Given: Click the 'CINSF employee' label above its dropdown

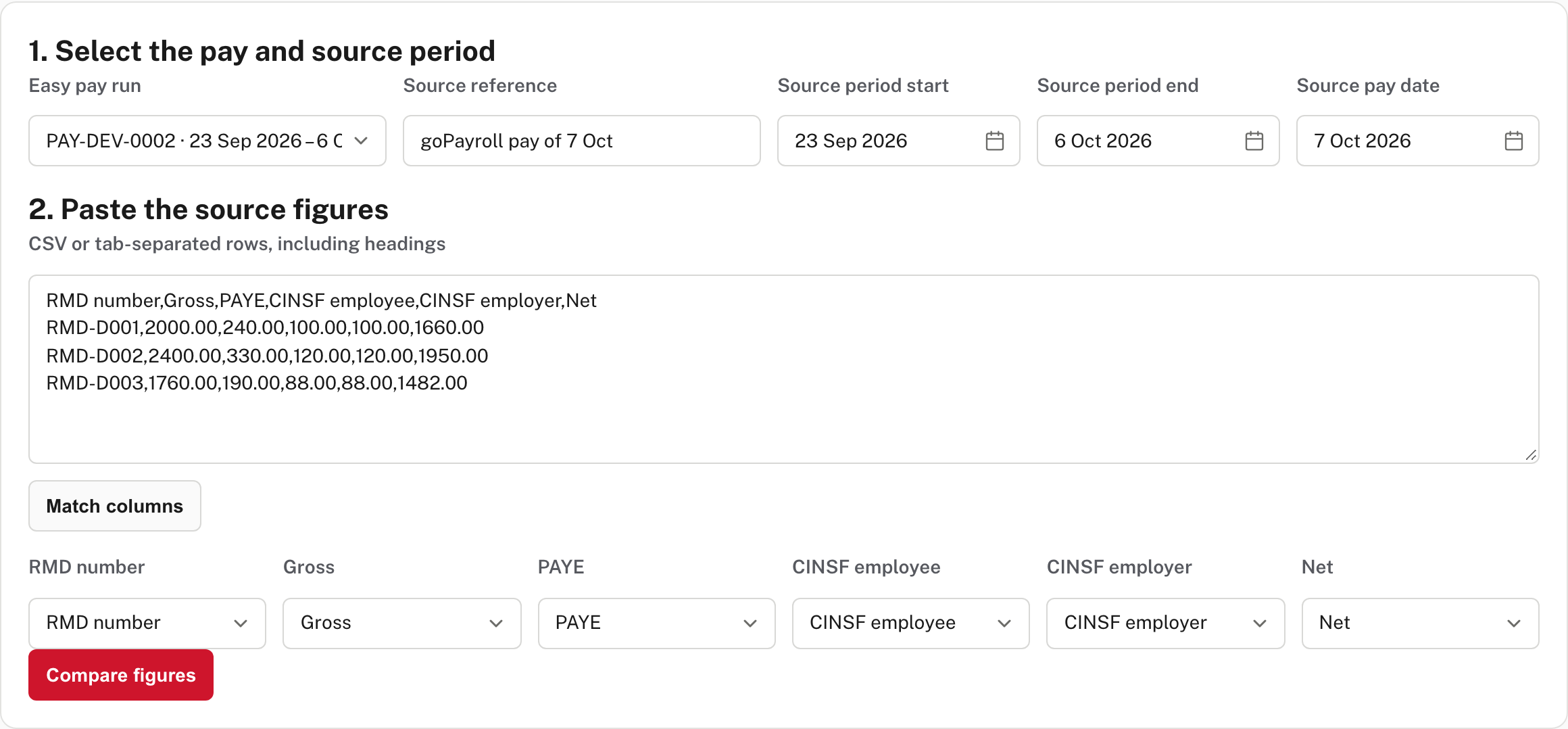Looking at the screenshot, I should click(x=866, y=567).
